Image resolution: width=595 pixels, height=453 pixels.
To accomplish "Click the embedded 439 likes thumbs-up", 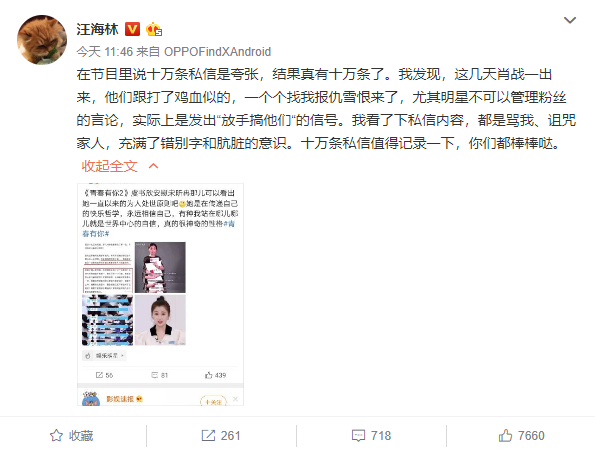I will tap(208, 375).
